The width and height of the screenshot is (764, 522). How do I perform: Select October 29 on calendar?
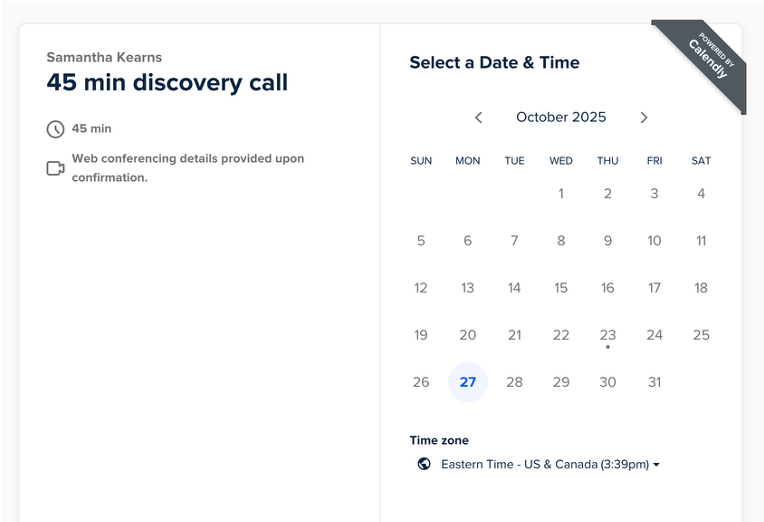(x=561, y=382)
